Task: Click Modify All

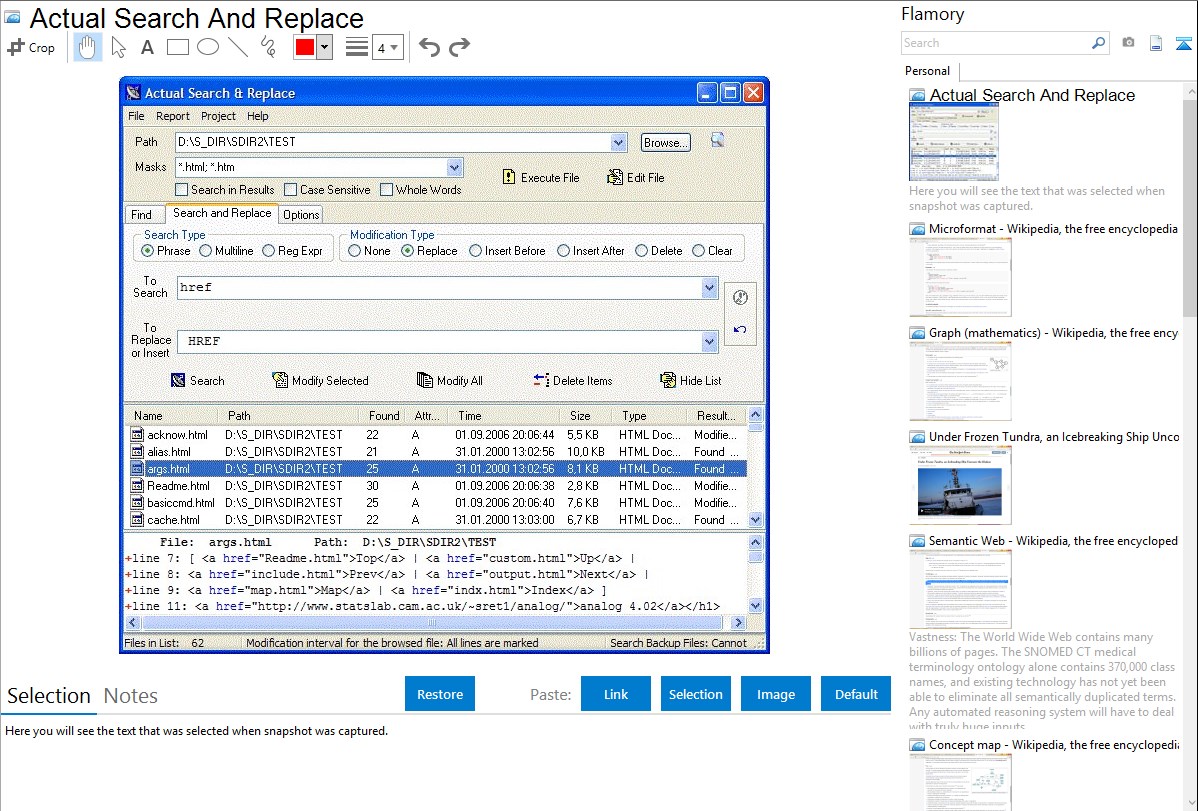Action: pyautogui.click(x=449, y=381)
